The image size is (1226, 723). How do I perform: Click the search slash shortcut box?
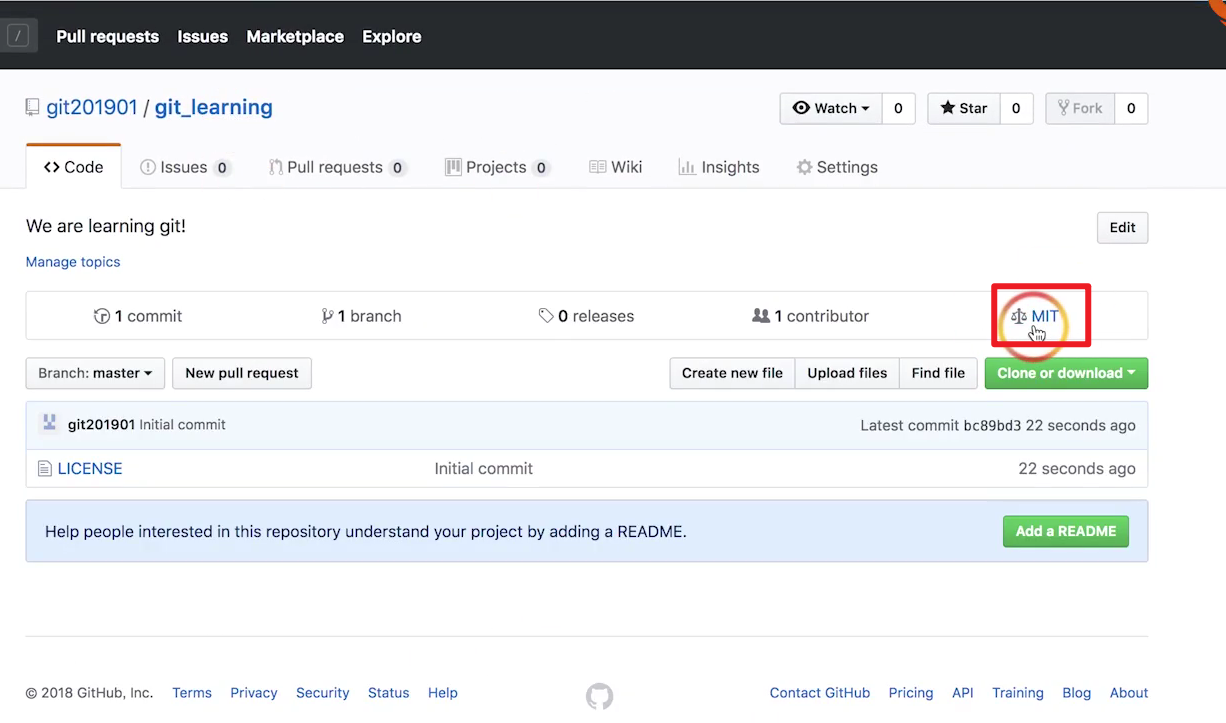[x=18, y=36]
